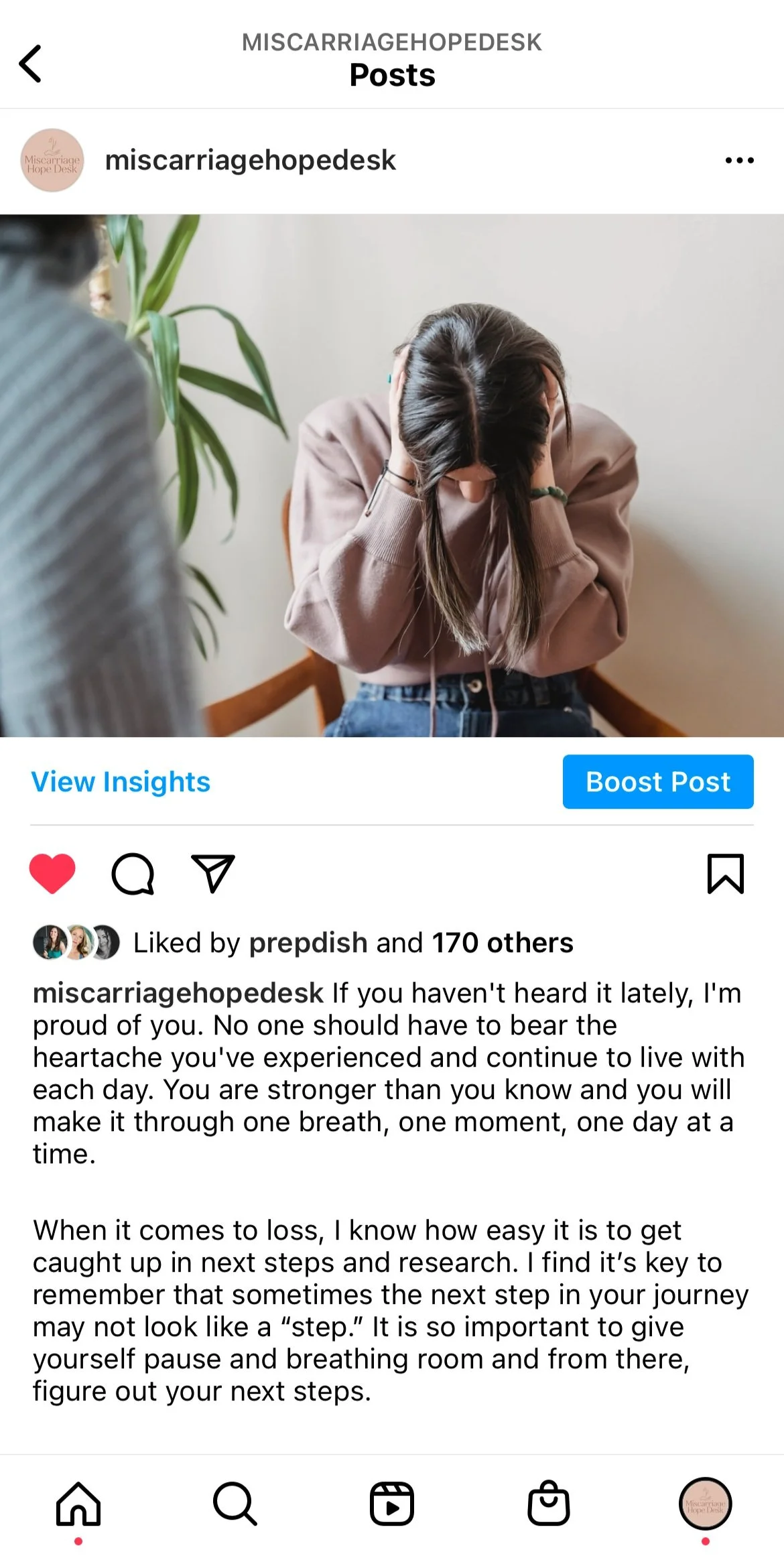
Task: Save the post with the bookmark icon
Action: [726, 874]
